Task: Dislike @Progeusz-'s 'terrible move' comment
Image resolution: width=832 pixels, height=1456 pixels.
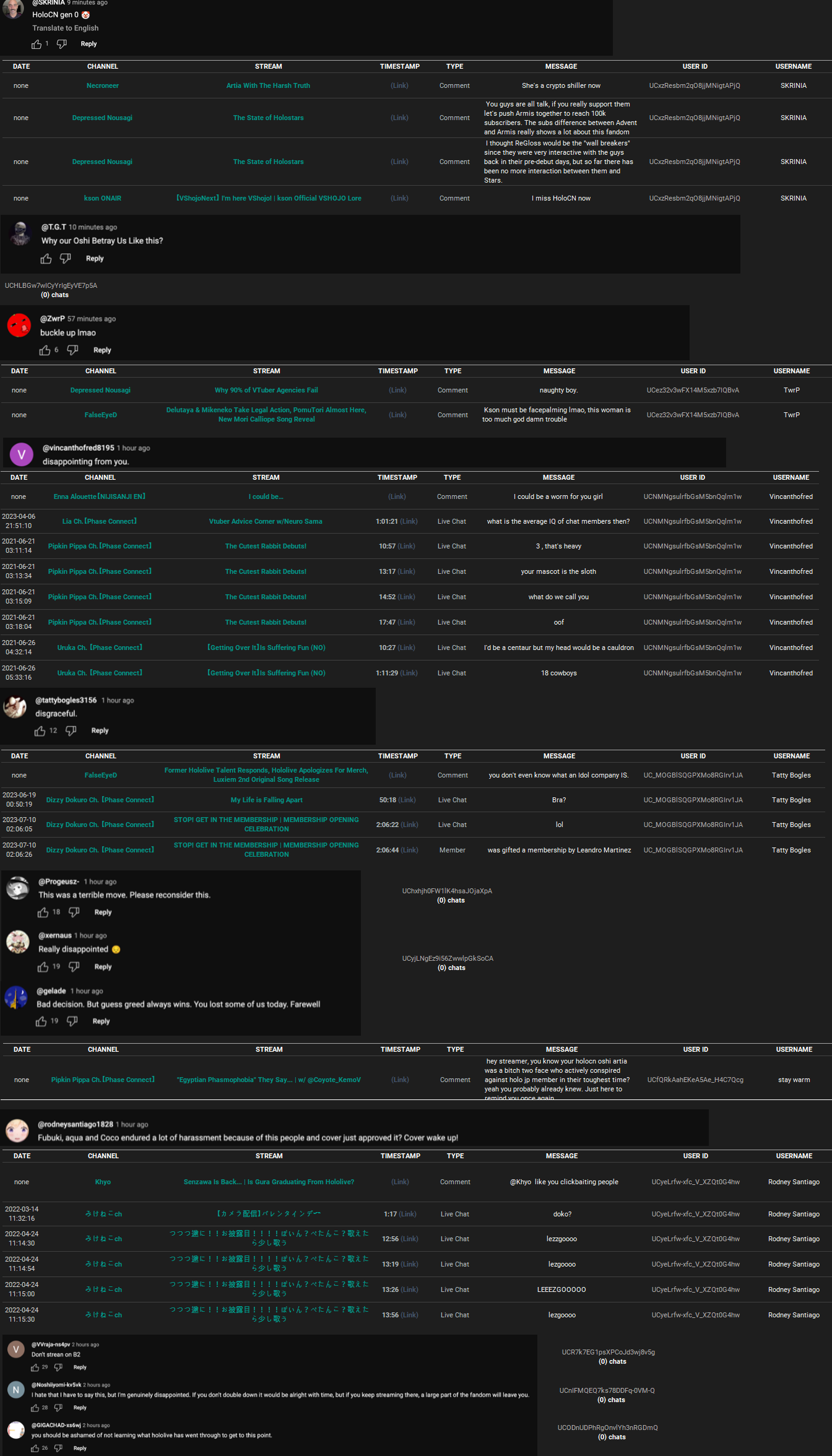Action: pos(74,912)
